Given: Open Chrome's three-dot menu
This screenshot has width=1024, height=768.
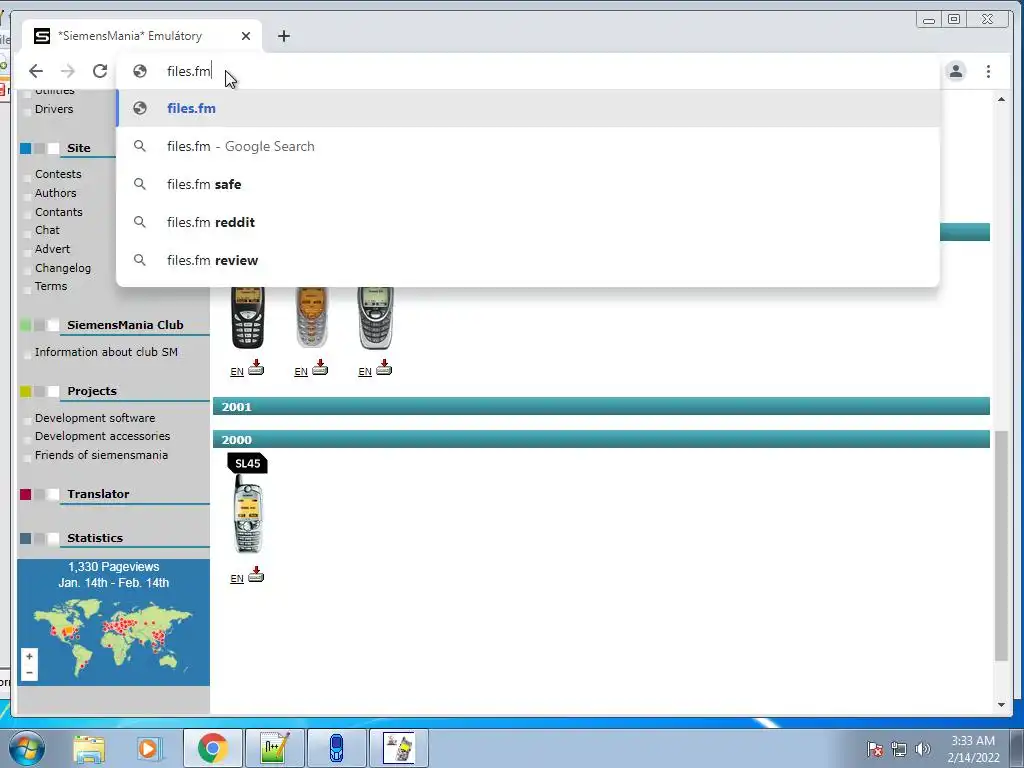Looking at the screenshot, I should 988,71.
